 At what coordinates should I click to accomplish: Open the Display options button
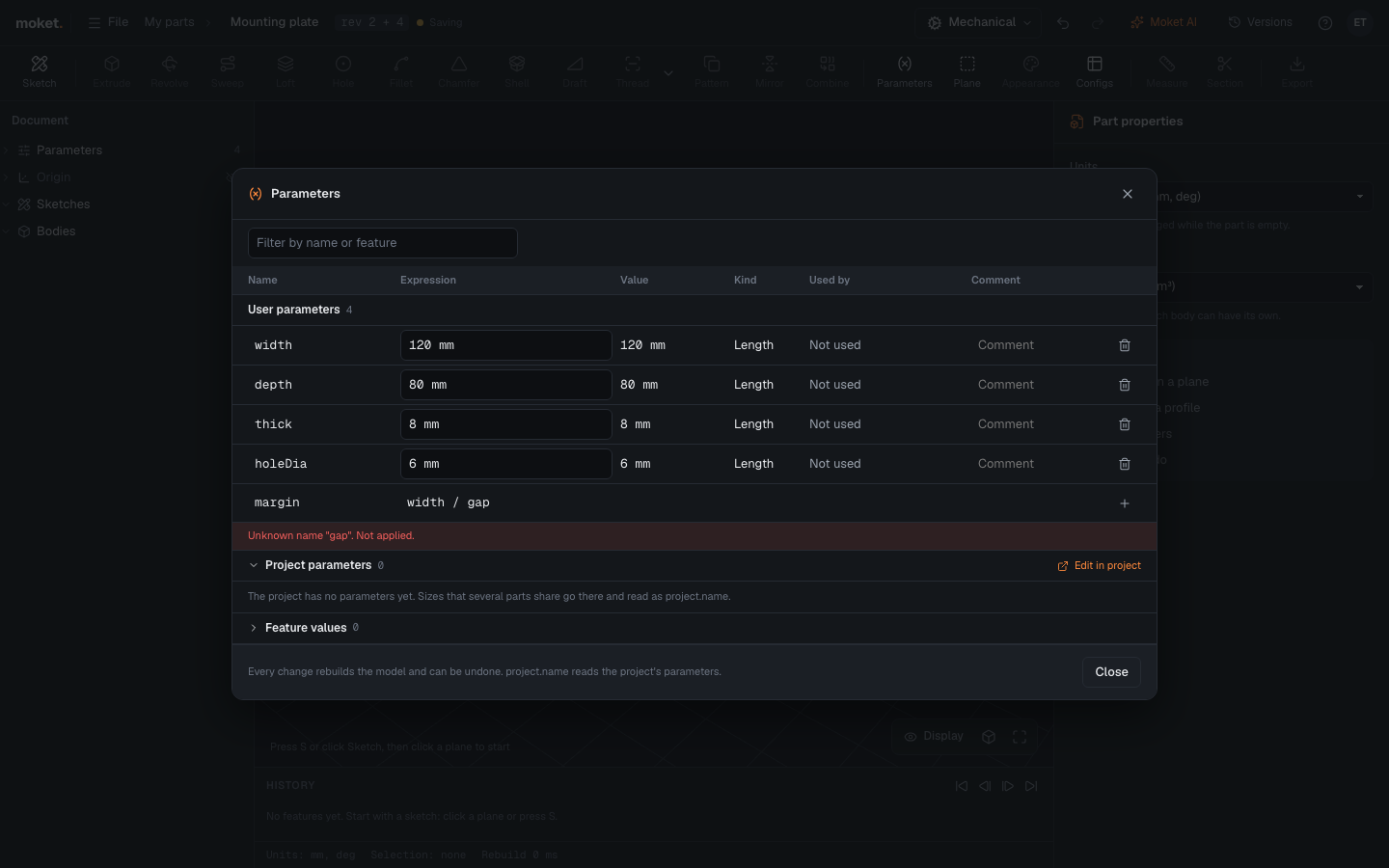click(x=934, y=737)
